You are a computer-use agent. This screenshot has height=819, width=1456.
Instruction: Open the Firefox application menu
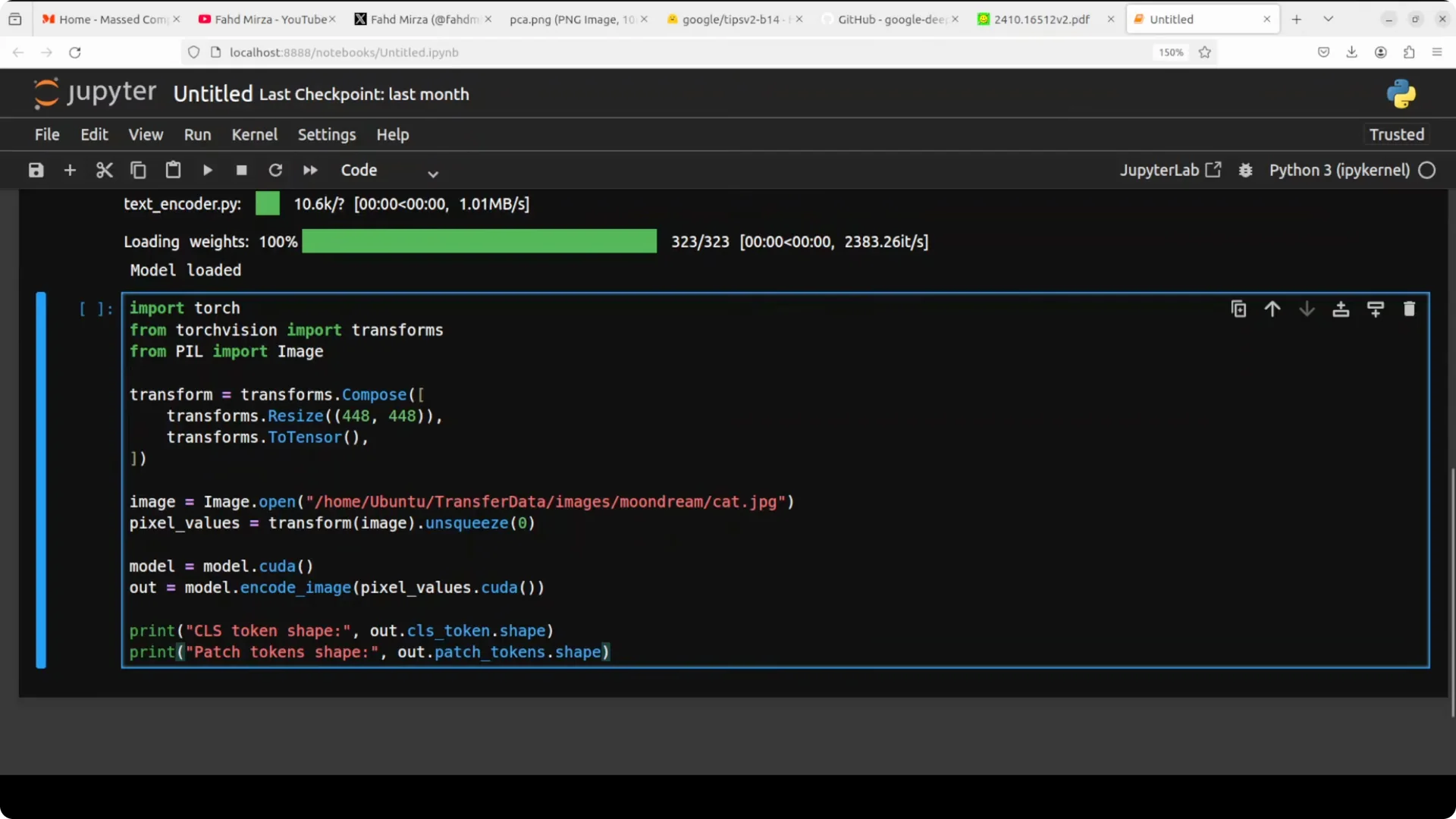pos(1436,52)
